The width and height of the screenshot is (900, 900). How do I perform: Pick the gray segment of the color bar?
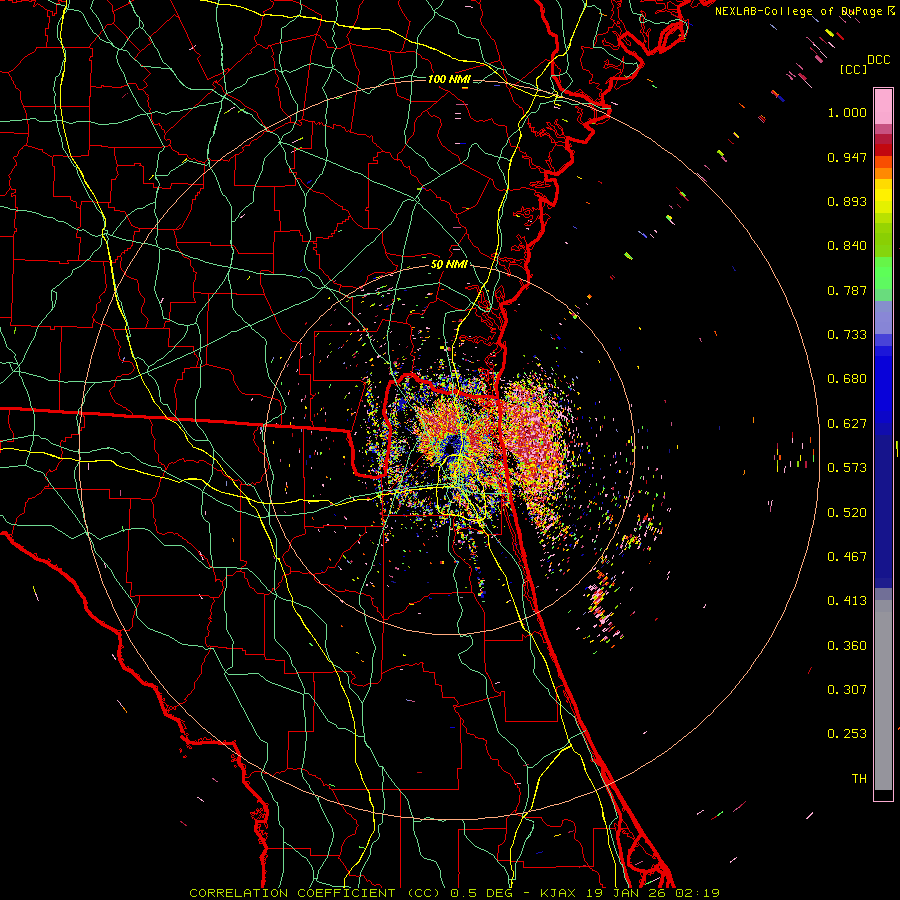883,695
